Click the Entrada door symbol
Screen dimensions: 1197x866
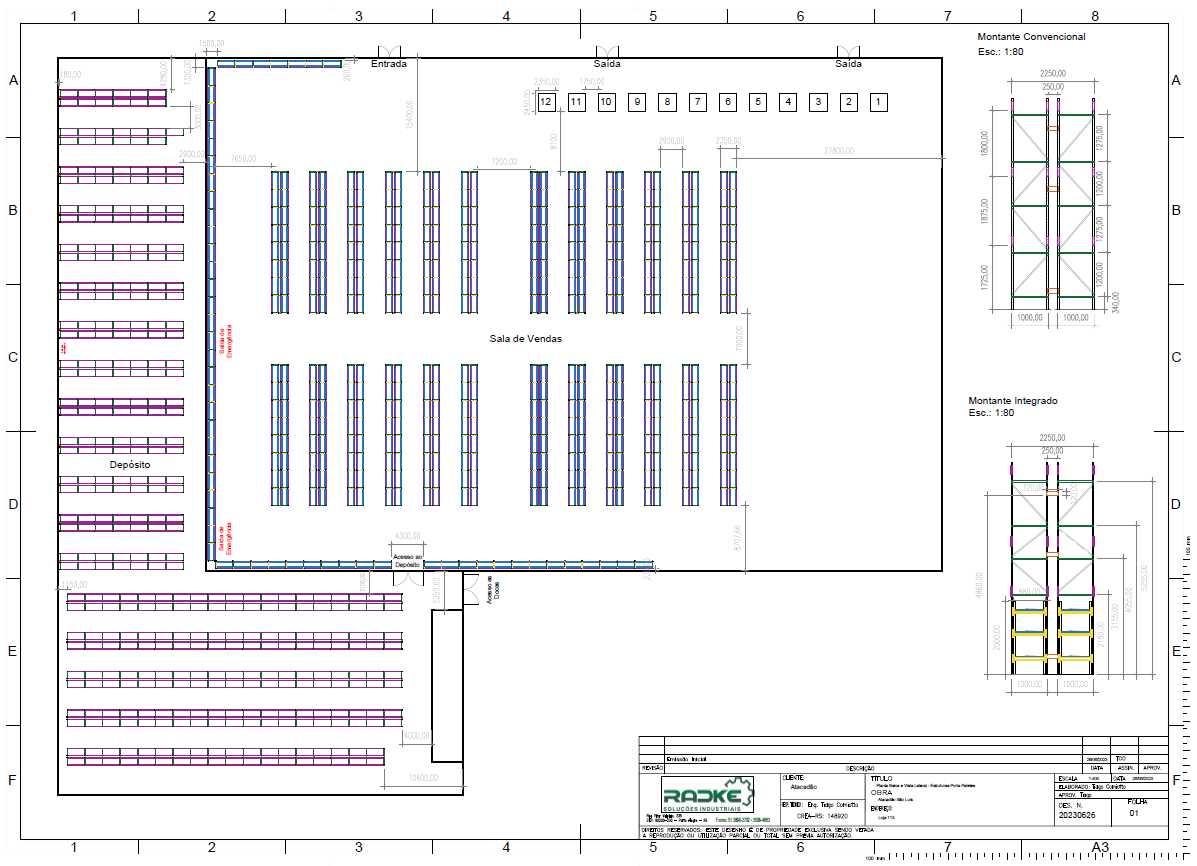pyautogui.click(x=388, y=52)
